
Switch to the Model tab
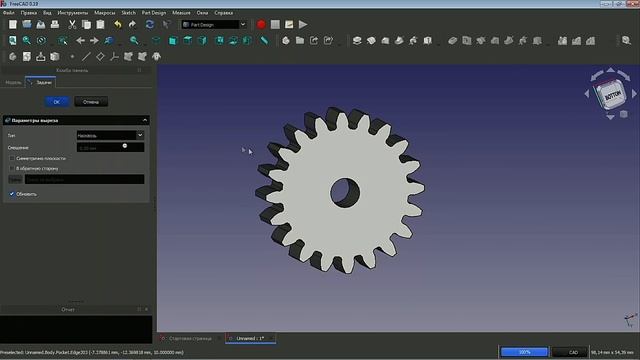coord(13,82)
